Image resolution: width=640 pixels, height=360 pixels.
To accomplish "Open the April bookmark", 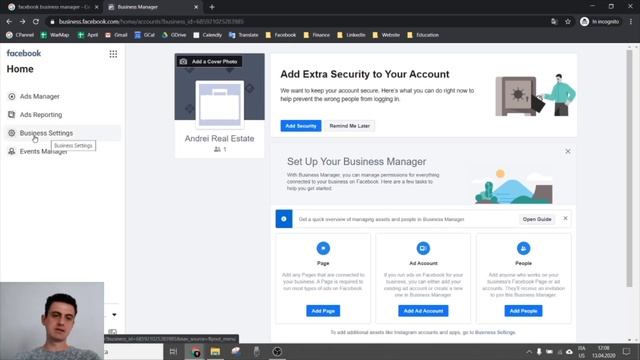I will [x=88, y=35].
